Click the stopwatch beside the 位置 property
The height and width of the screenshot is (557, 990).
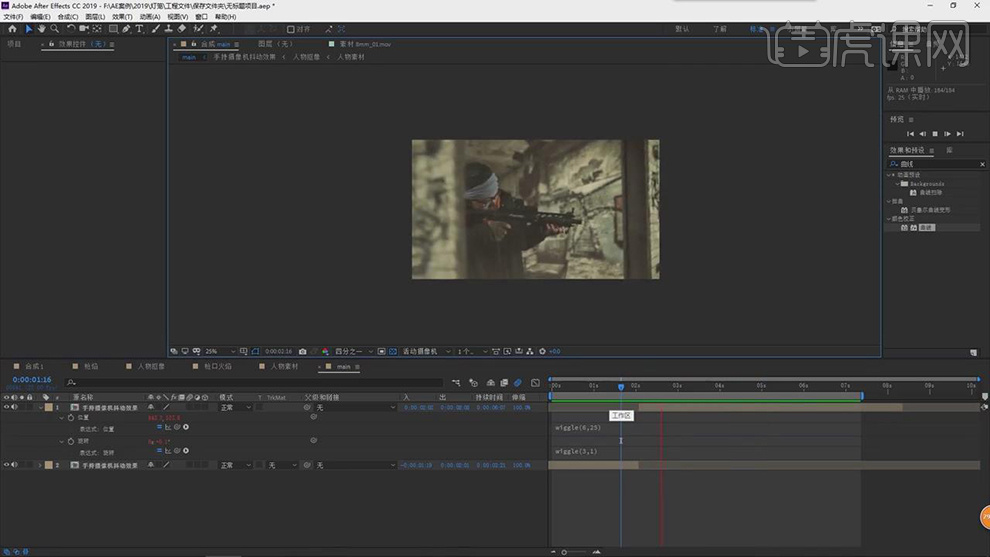(71, 417)
